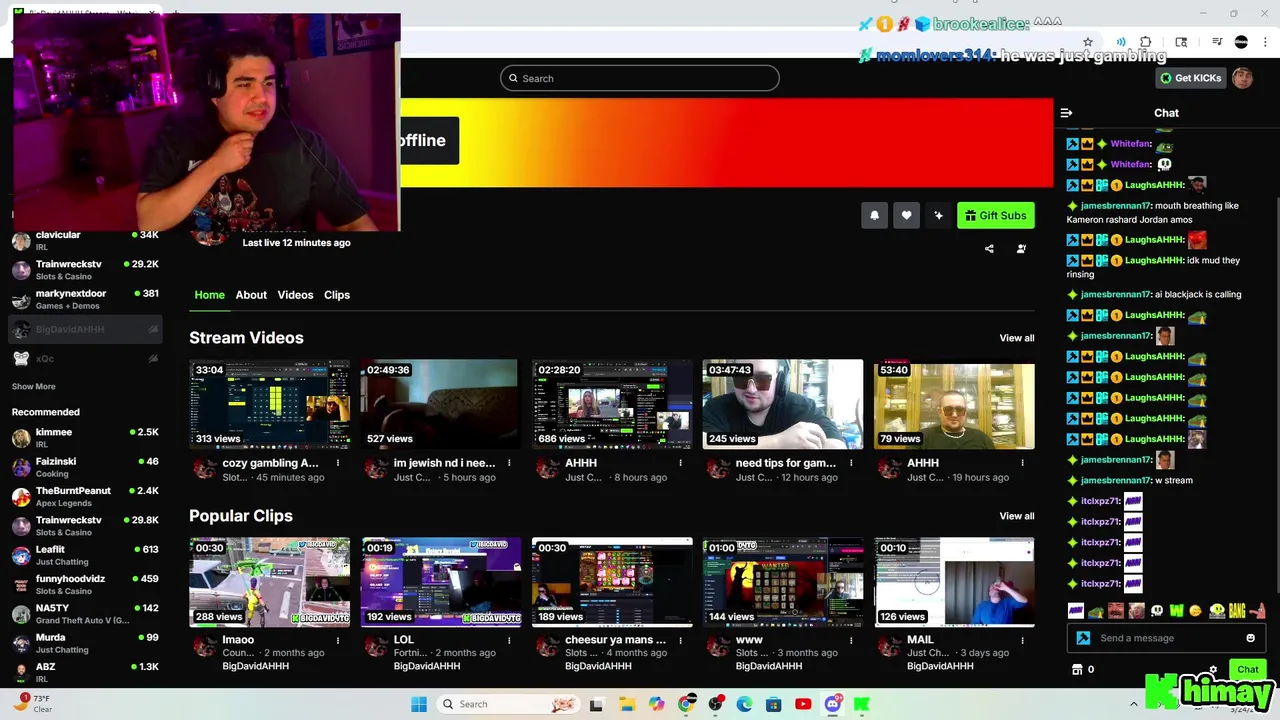1280x720 pixels.
Task: Click Murda channel avatar in sidebar
Action: pos(21,643)
